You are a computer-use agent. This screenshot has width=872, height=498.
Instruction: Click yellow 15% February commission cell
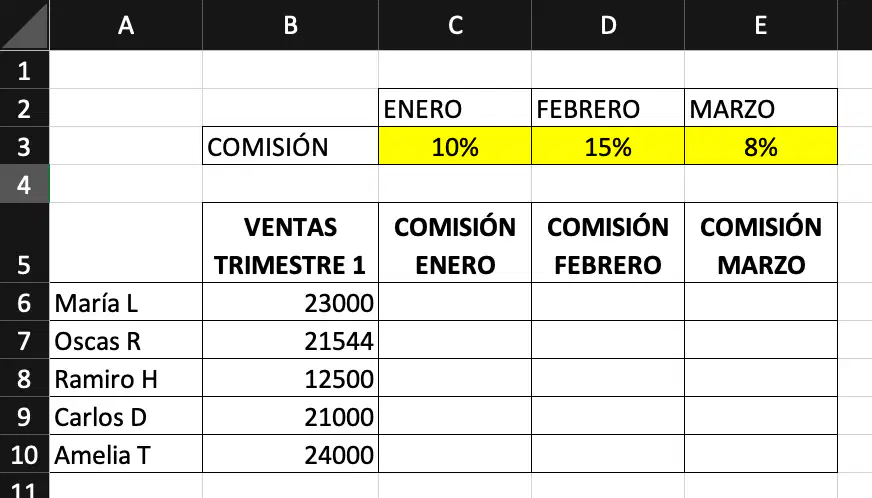(608, 146)
